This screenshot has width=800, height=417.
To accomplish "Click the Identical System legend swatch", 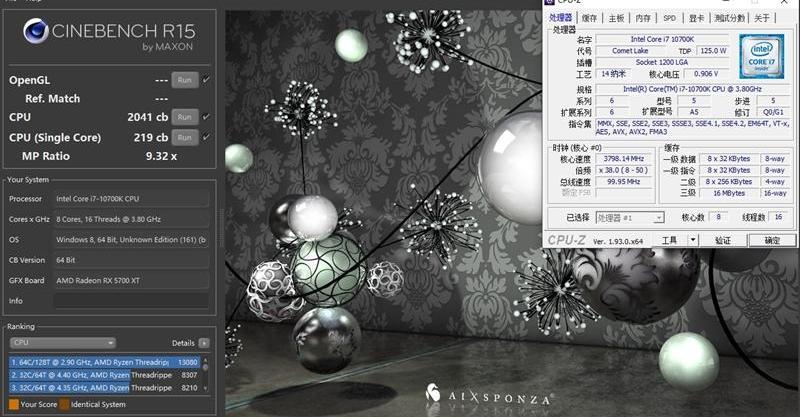I will pos(64,404).
